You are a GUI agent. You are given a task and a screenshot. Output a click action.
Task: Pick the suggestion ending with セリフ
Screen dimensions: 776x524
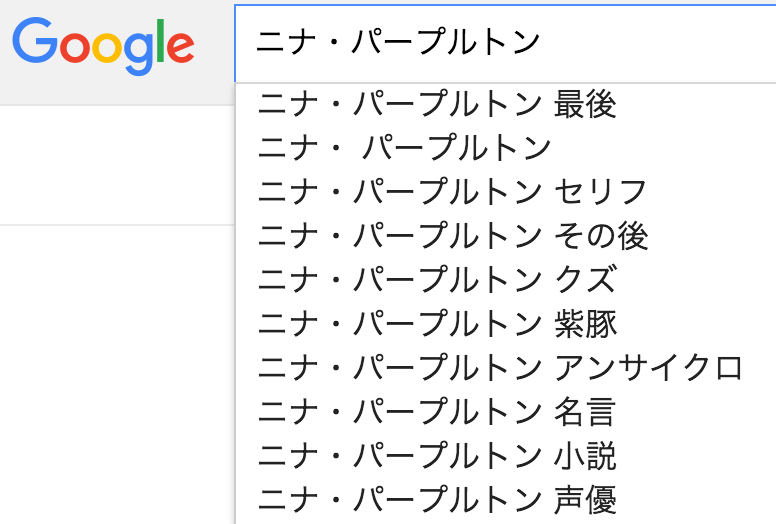tap(506, 191)
